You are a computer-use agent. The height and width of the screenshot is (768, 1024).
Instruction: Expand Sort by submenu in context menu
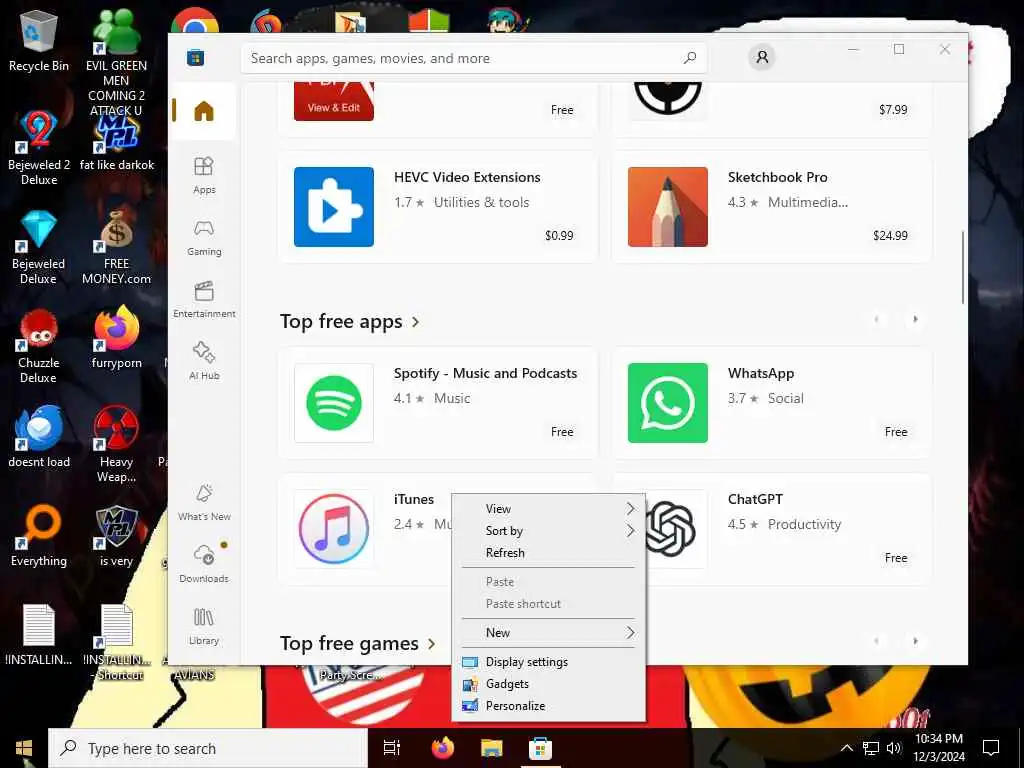[548, 531]
